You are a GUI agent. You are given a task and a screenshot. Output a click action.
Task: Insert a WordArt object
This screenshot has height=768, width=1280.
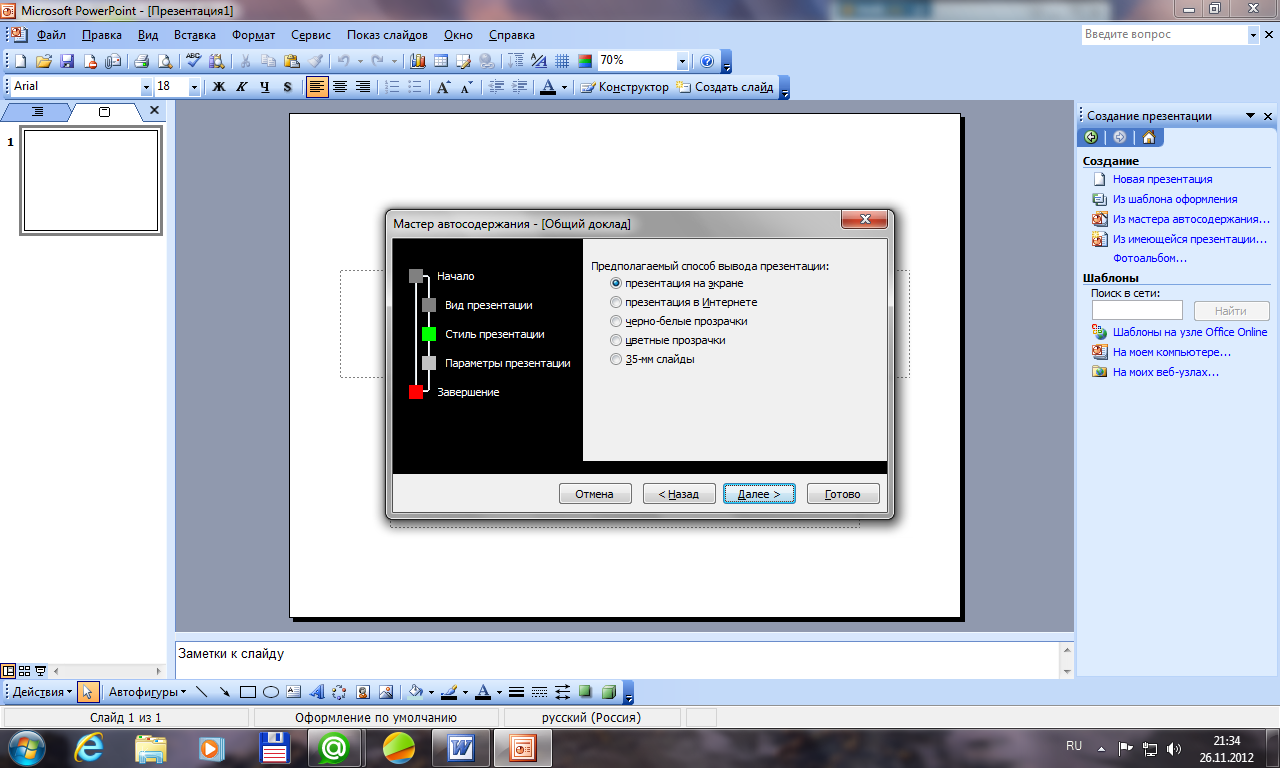click(x=316, y=691)
